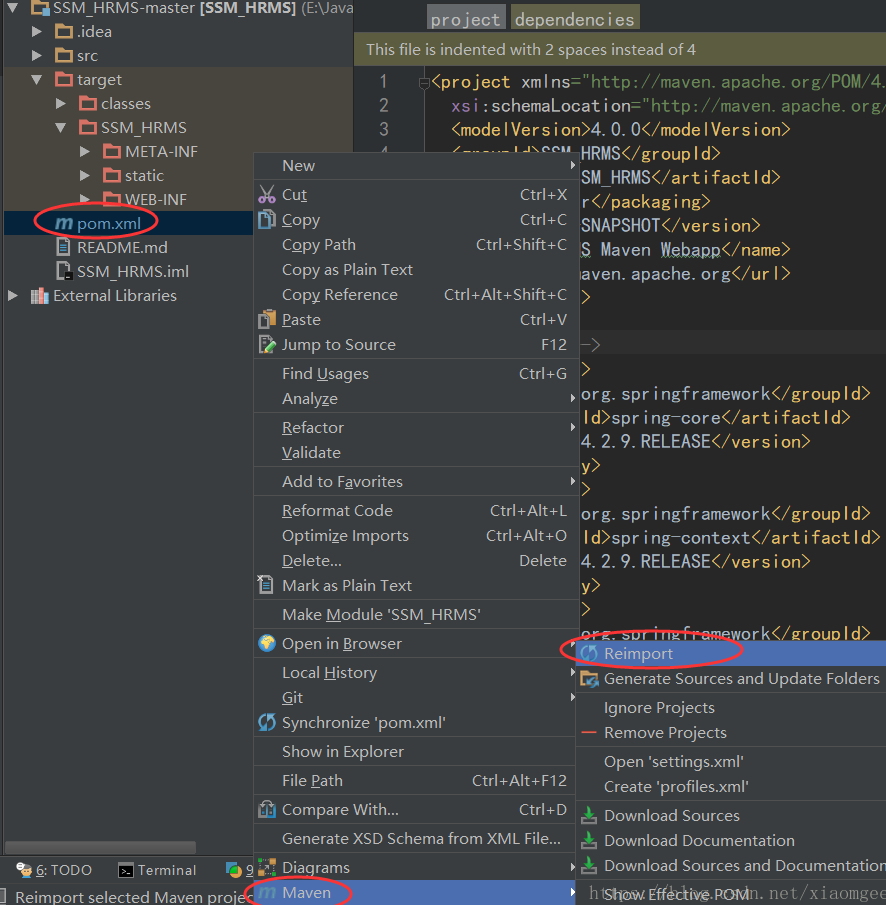
Task: Click line number 2 in gutter
Action: [384, 105]
